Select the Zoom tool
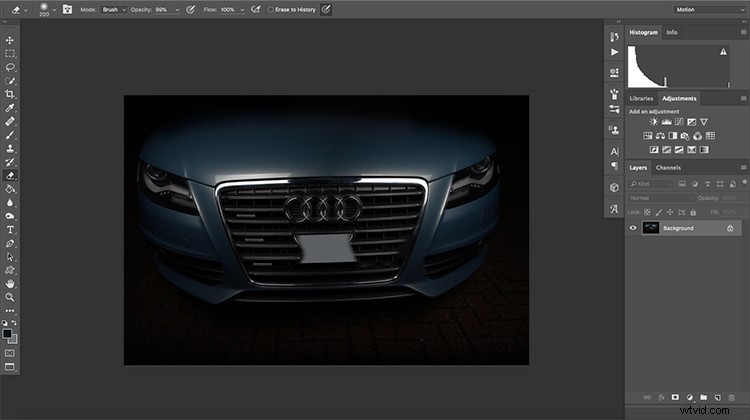The height and width of the screenshot is (420, 750). tap(10, 297)
